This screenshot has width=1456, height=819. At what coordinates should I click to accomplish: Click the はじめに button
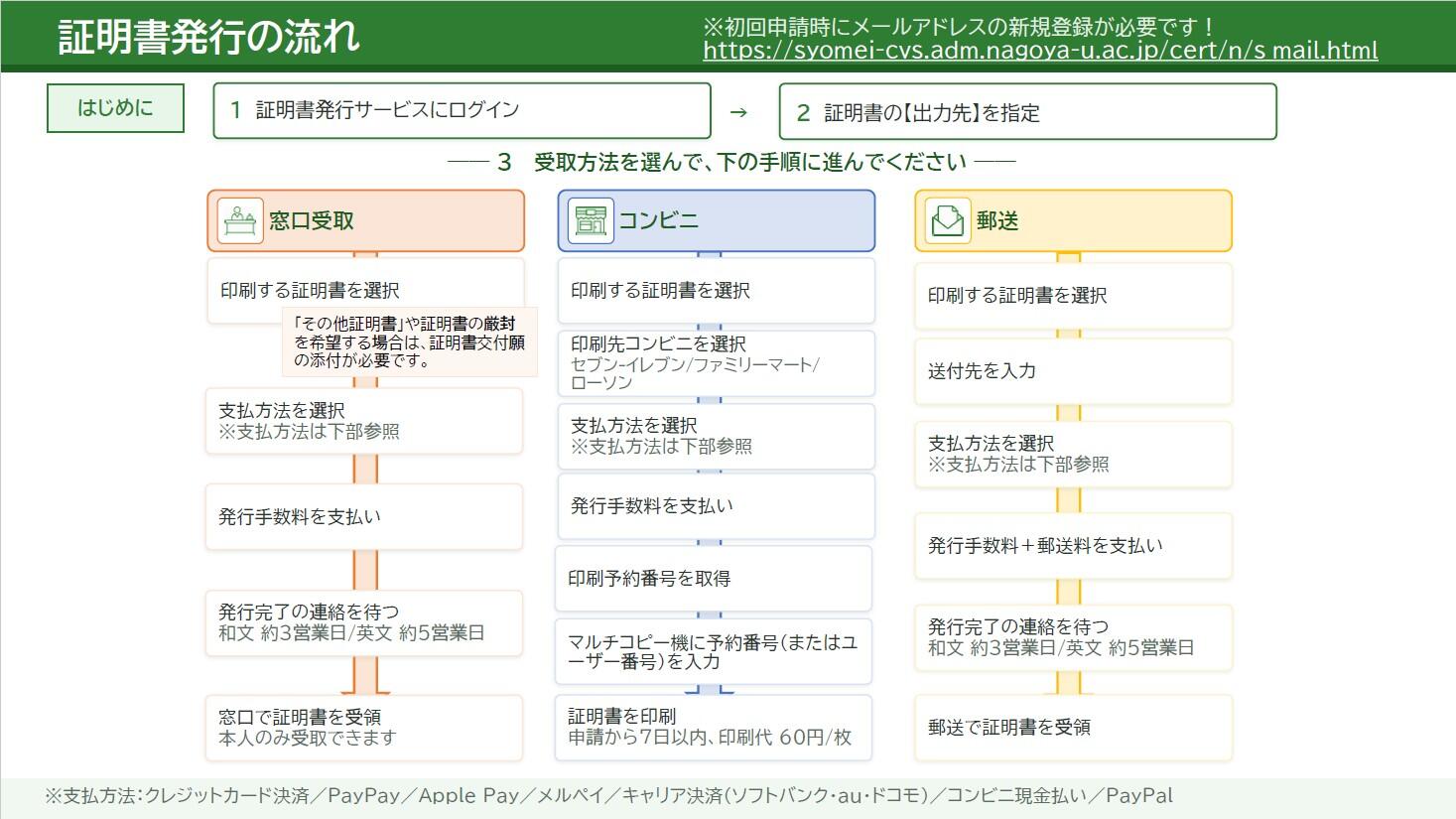pos(115,108)
